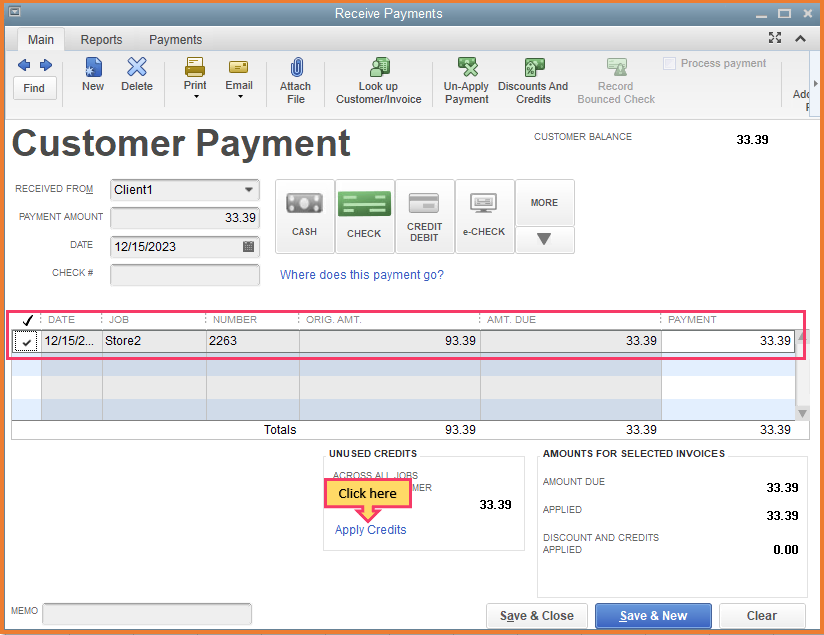The width and height of the screenshot is (824, 635).
Task: Open the Received From customer dropdown
Action: (x=252, y=190)
